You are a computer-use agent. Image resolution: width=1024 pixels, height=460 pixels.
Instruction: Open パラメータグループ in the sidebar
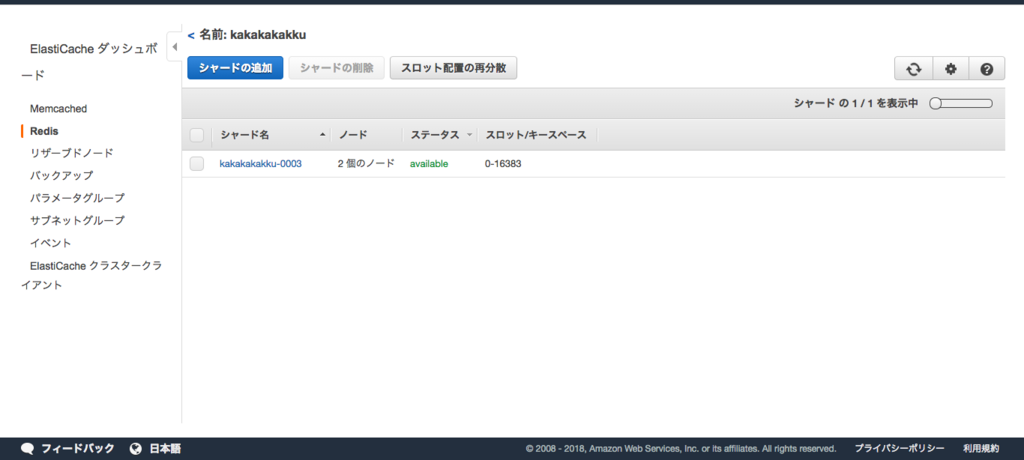[x=77, y=197]
